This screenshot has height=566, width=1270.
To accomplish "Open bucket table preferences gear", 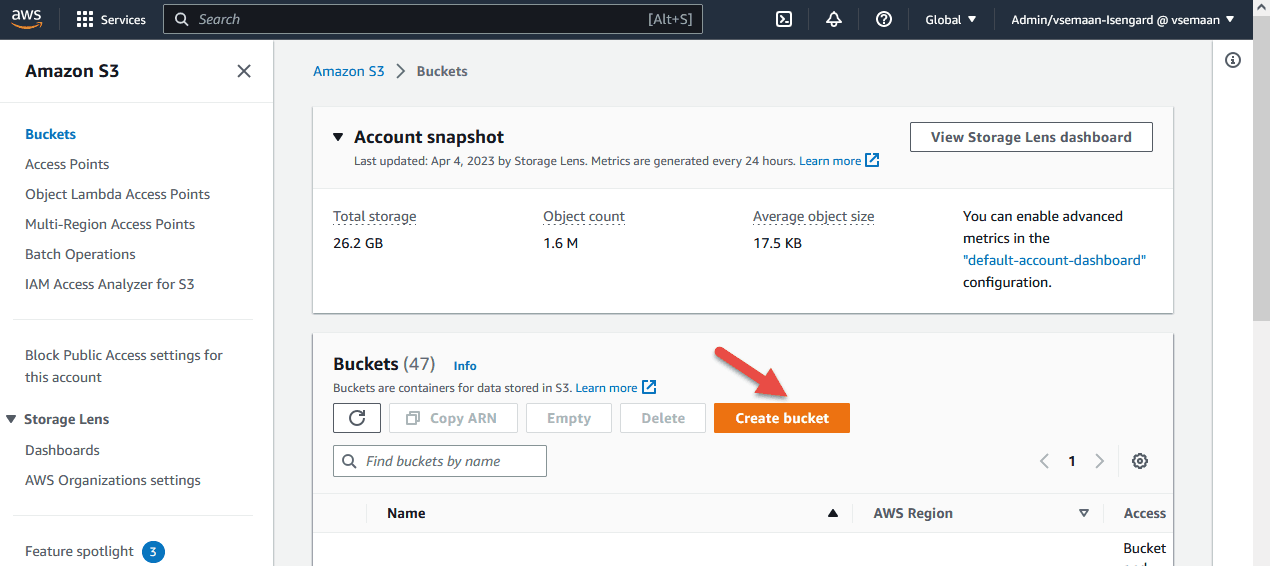I will [x=1140, y=461].
